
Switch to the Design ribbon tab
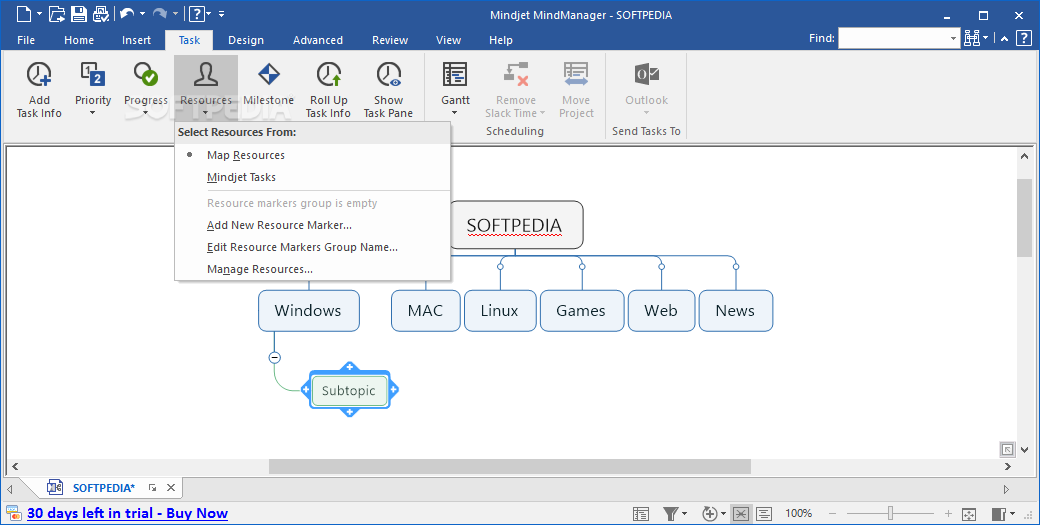click(x=246, y=40)
